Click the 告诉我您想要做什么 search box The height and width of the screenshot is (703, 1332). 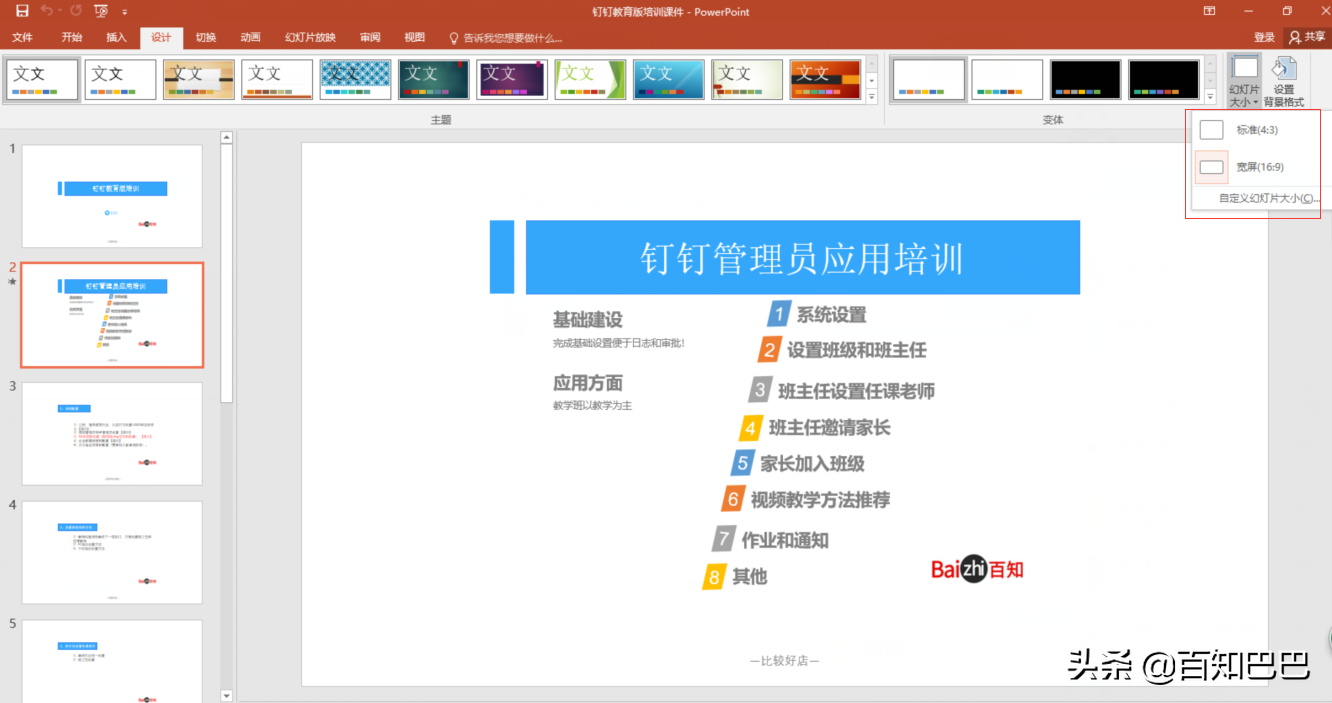point(506,38)
